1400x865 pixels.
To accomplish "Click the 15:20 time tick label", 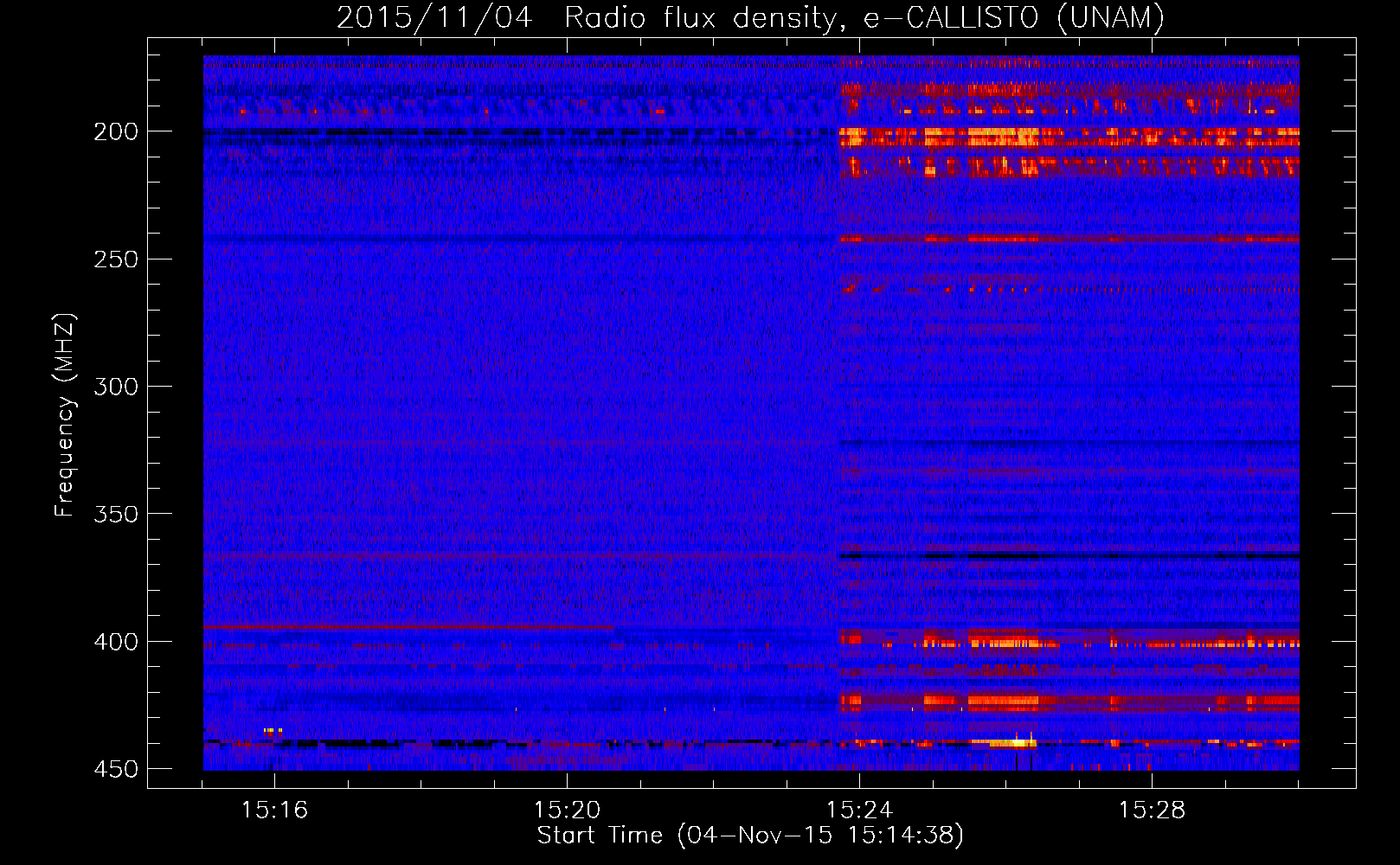I will (x=567, y=811).
